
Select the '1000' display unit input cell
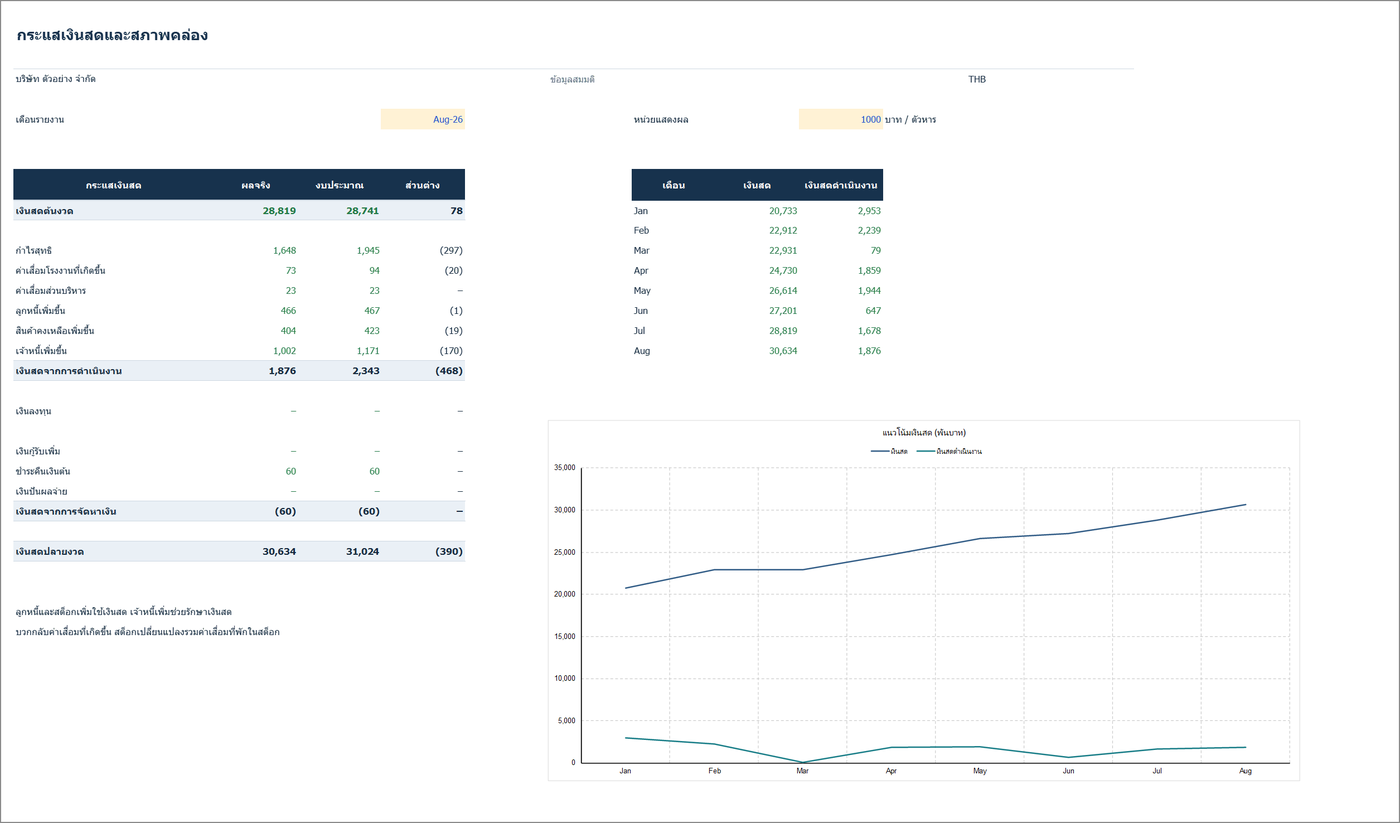tap(841, 119)
